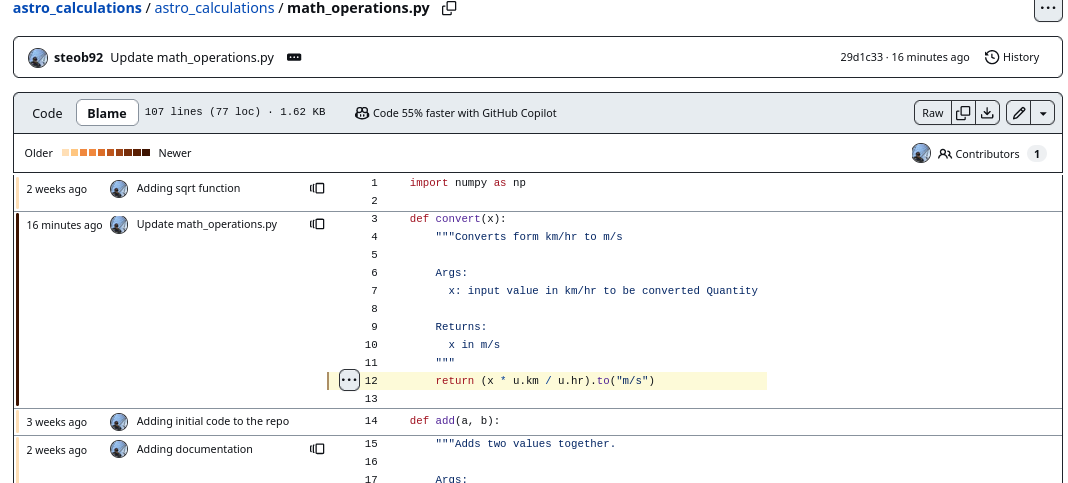1068x483 pixels.
Task: Open Update math_operations.py commit in blame row
Action: point(207,223)
